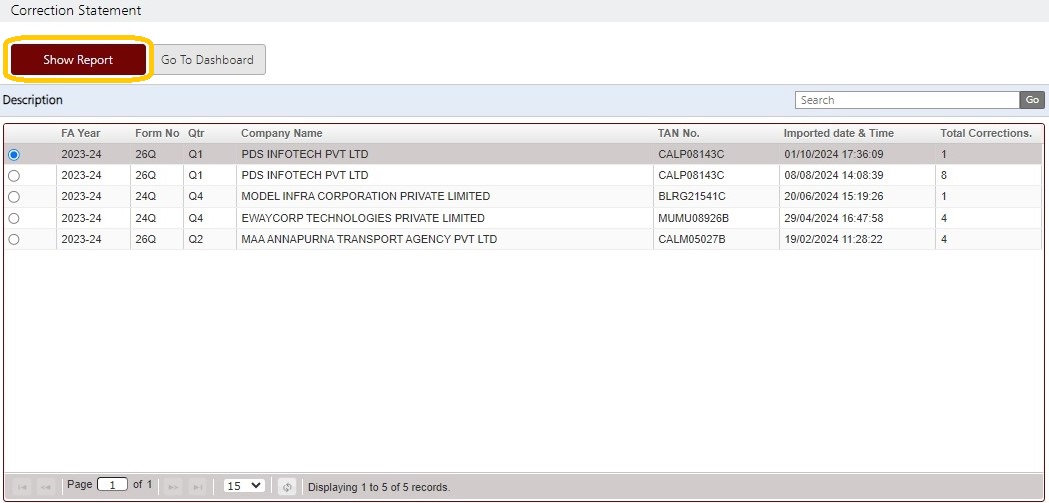Select MODEL INFRA CORPORATION row radio button
Image resolution: width=1049 pixels, height=503 pixels.
point(14,197)
